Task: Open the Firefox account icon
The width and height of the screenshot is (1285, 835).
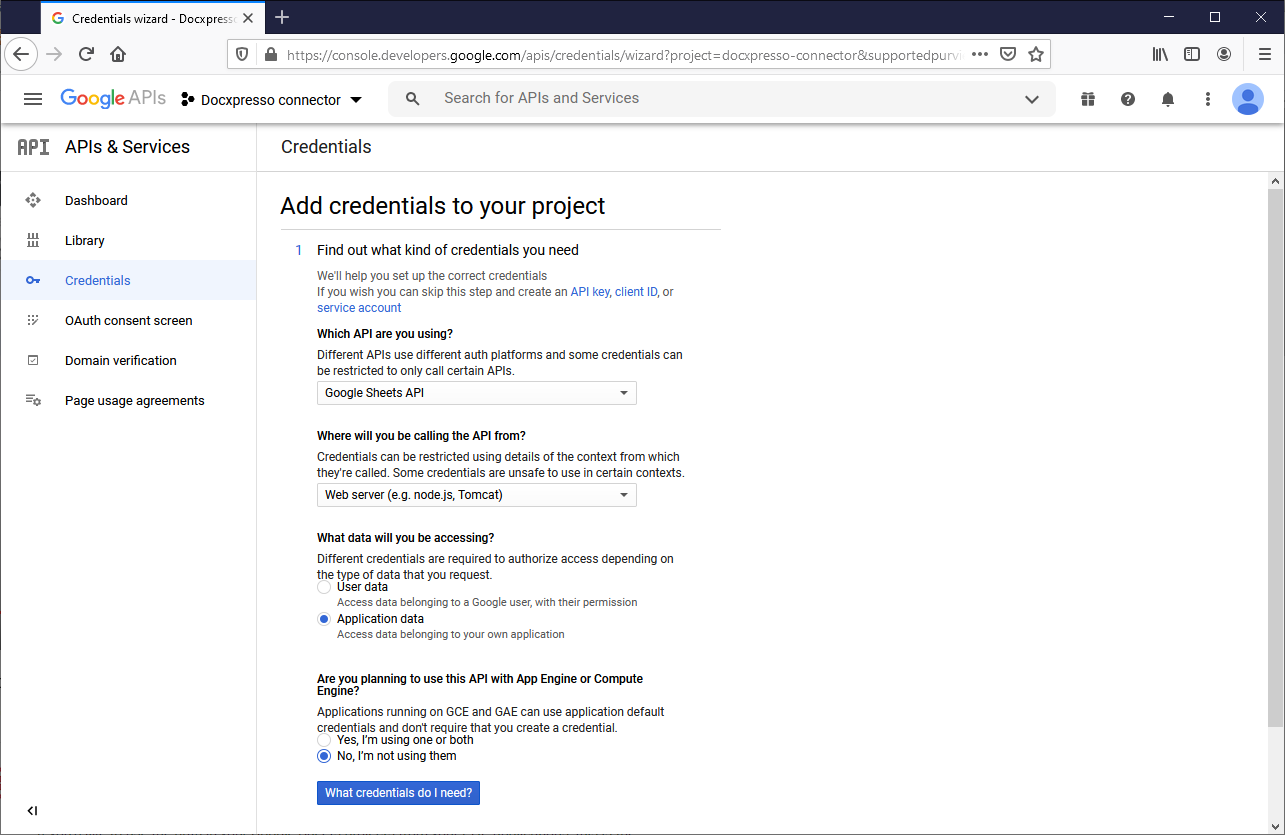Action: tap(1224, 54)
